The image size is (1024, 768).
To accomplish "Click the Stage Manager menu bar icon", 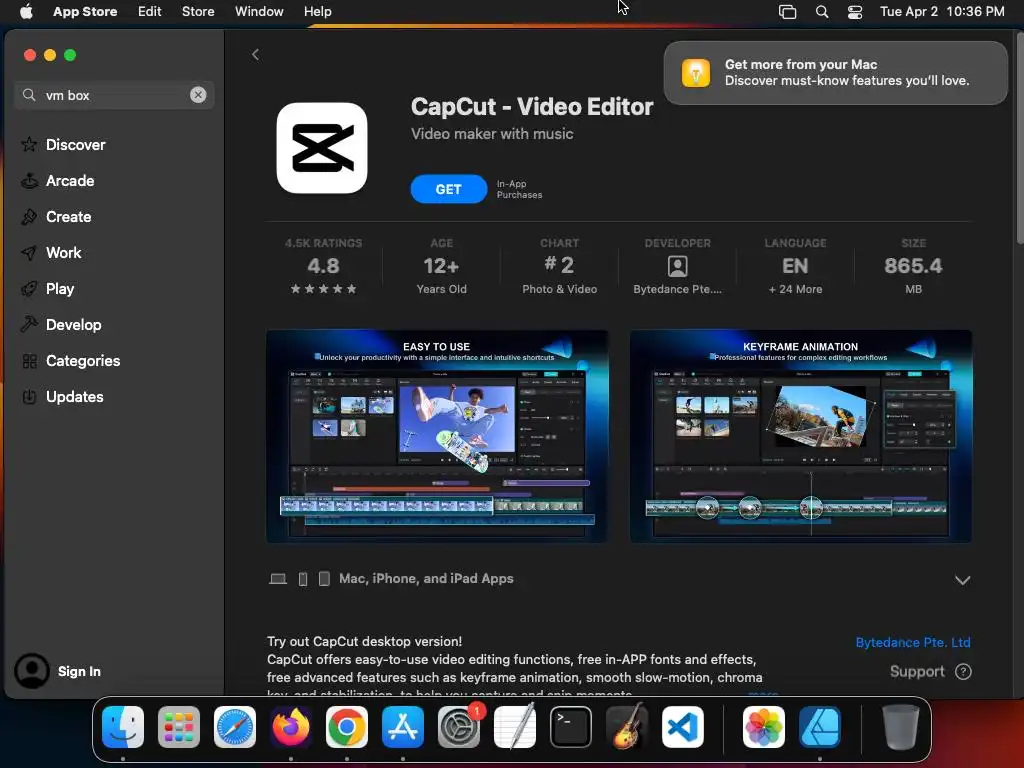I will (x=788, y=12).
